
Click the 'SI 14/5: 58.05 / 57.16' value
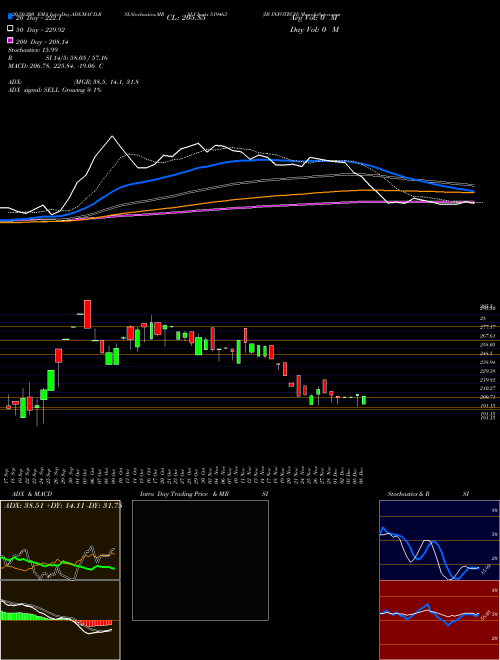[77, 58]
